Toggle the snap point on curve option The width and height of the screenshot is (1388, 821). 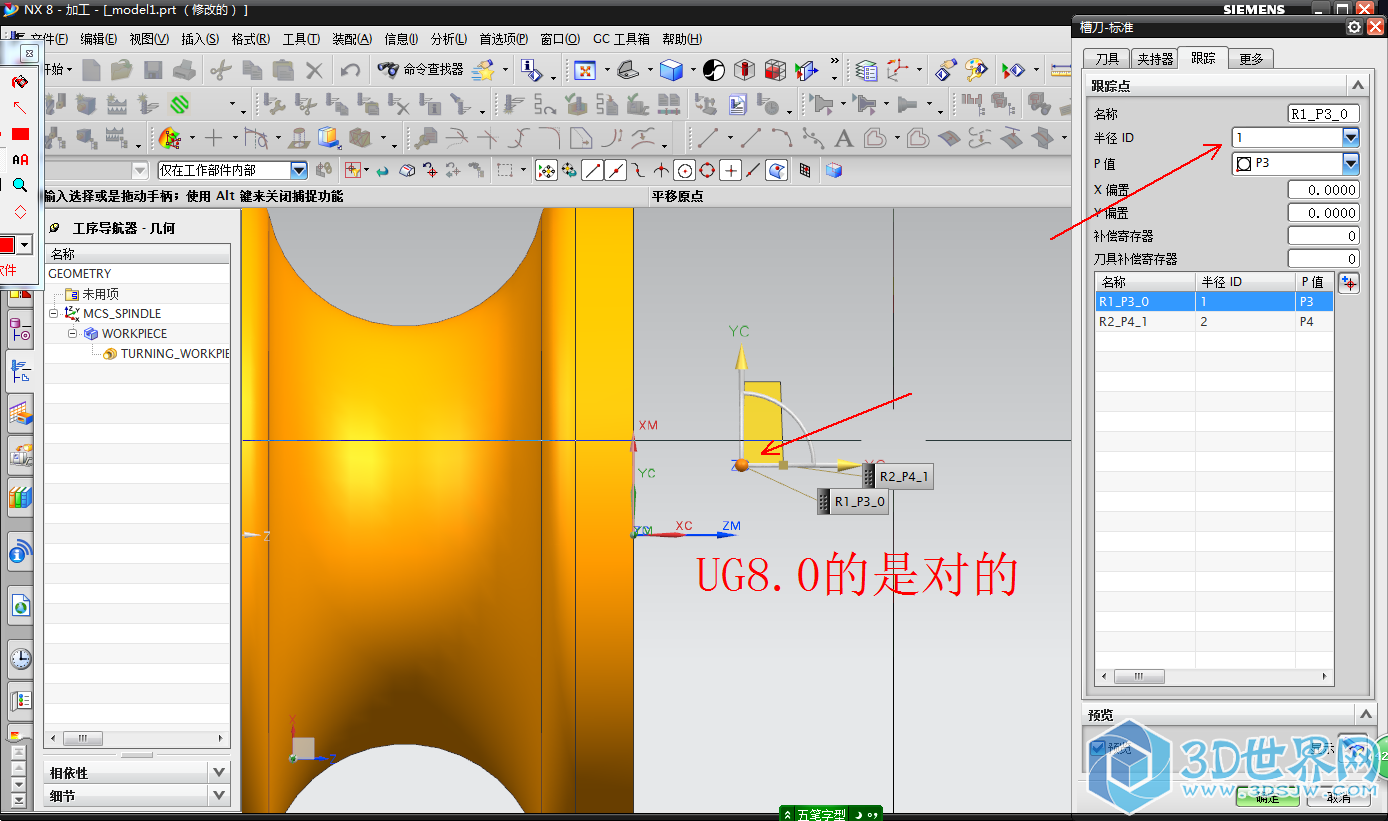[754, 171]
